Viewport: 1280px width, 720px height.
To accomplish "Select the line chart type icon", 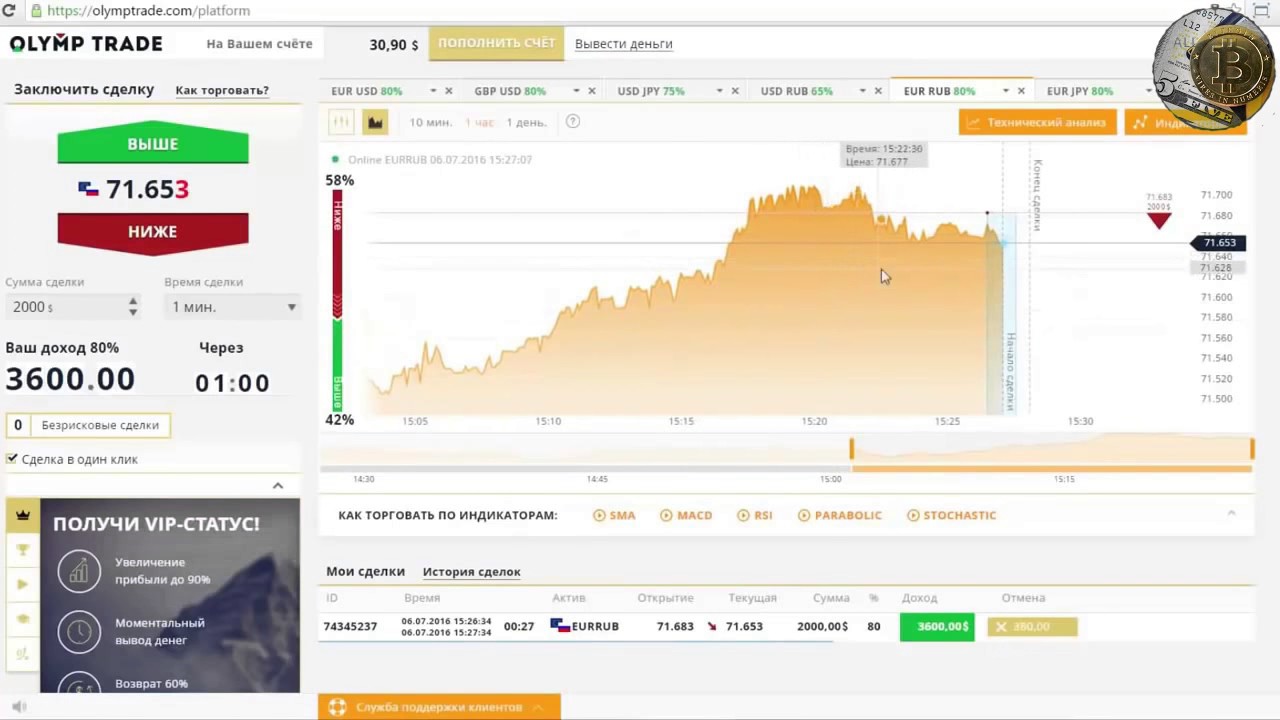I will point(341,122).
